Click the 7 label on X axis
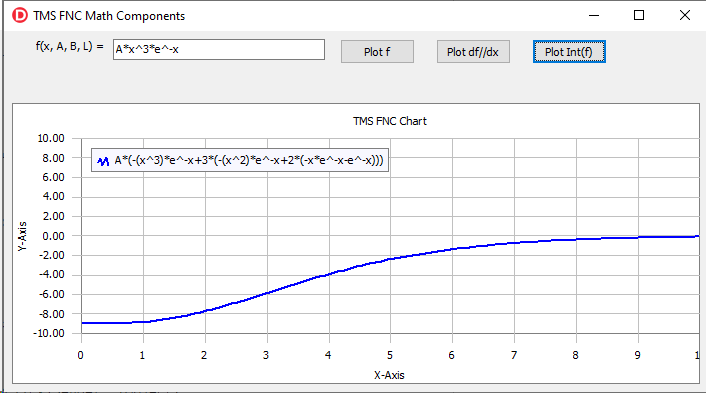The width and height of the screenshot is (706, 393). [514, 355]
